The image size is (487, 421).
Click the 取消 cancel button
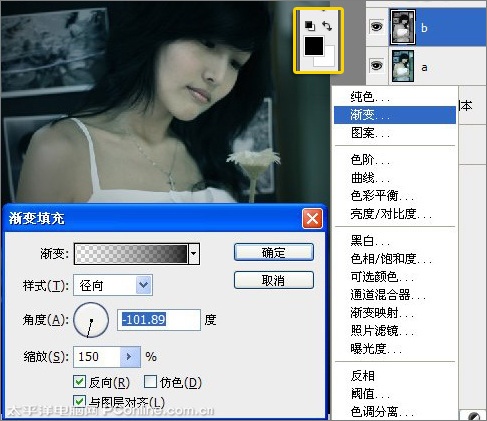pyautogui.click(x=274, y=280)
